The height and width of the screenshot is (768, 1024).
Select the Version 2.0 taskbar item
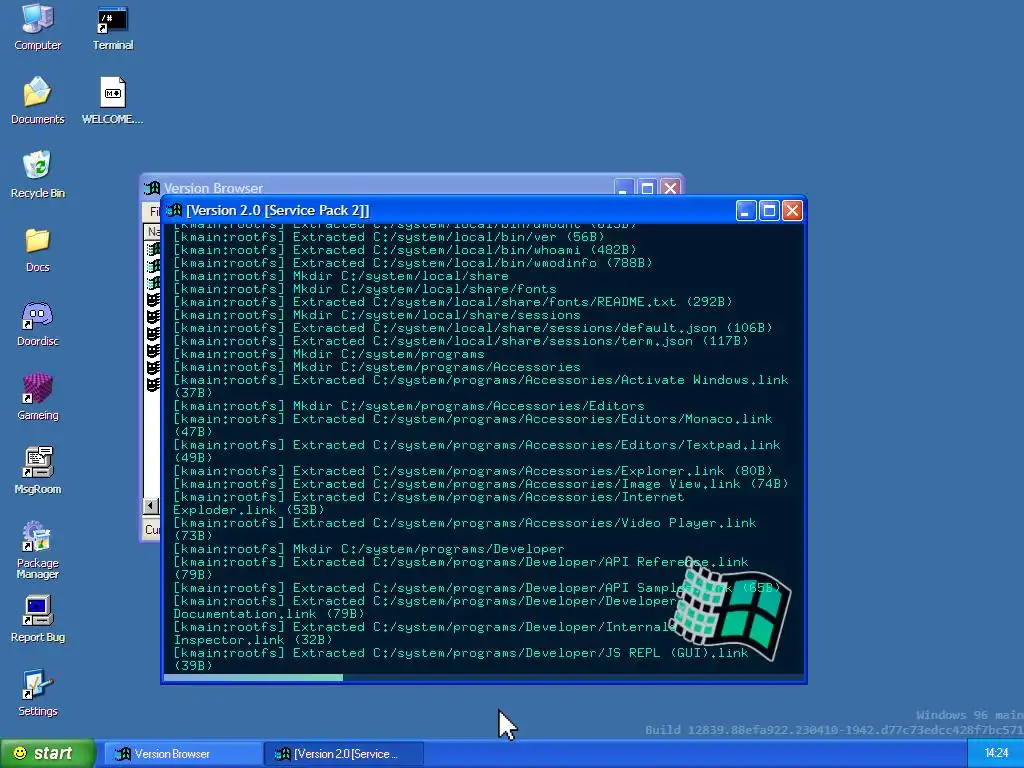pyautogui.click(x=344, y=754)
